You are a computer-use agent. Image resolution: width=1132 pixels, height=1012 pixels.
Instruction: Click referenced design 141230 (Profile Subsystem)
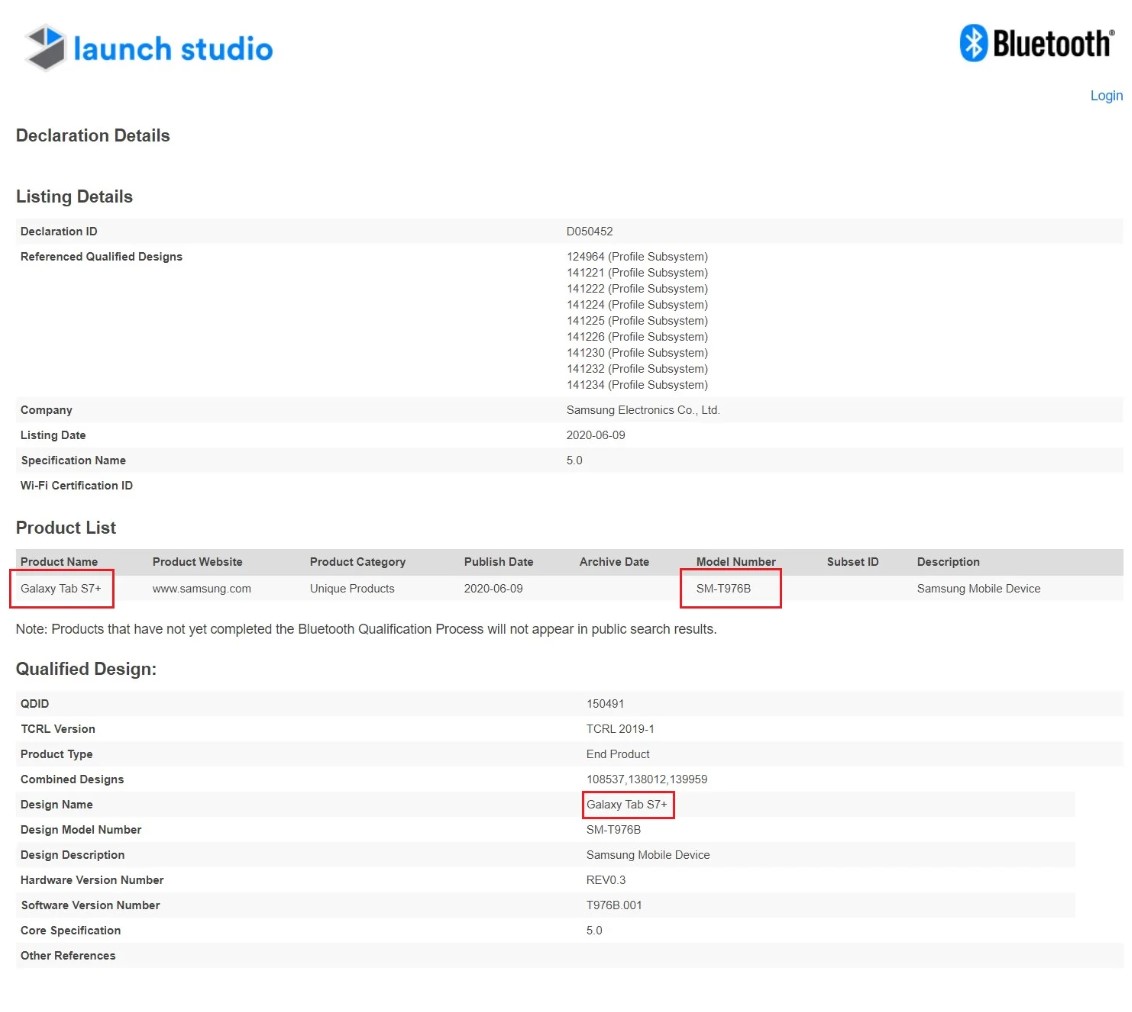[x=637, y=353]
